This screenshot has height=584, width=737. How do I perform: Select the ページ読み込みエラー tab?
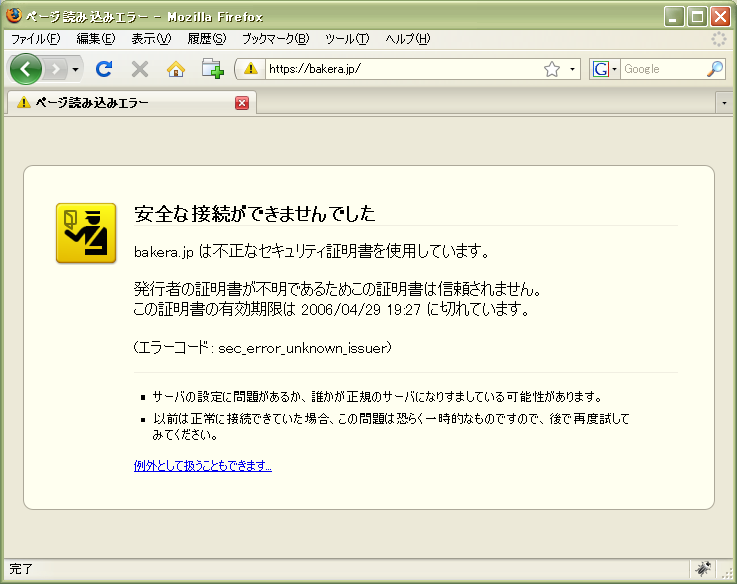tap(132, 103)
